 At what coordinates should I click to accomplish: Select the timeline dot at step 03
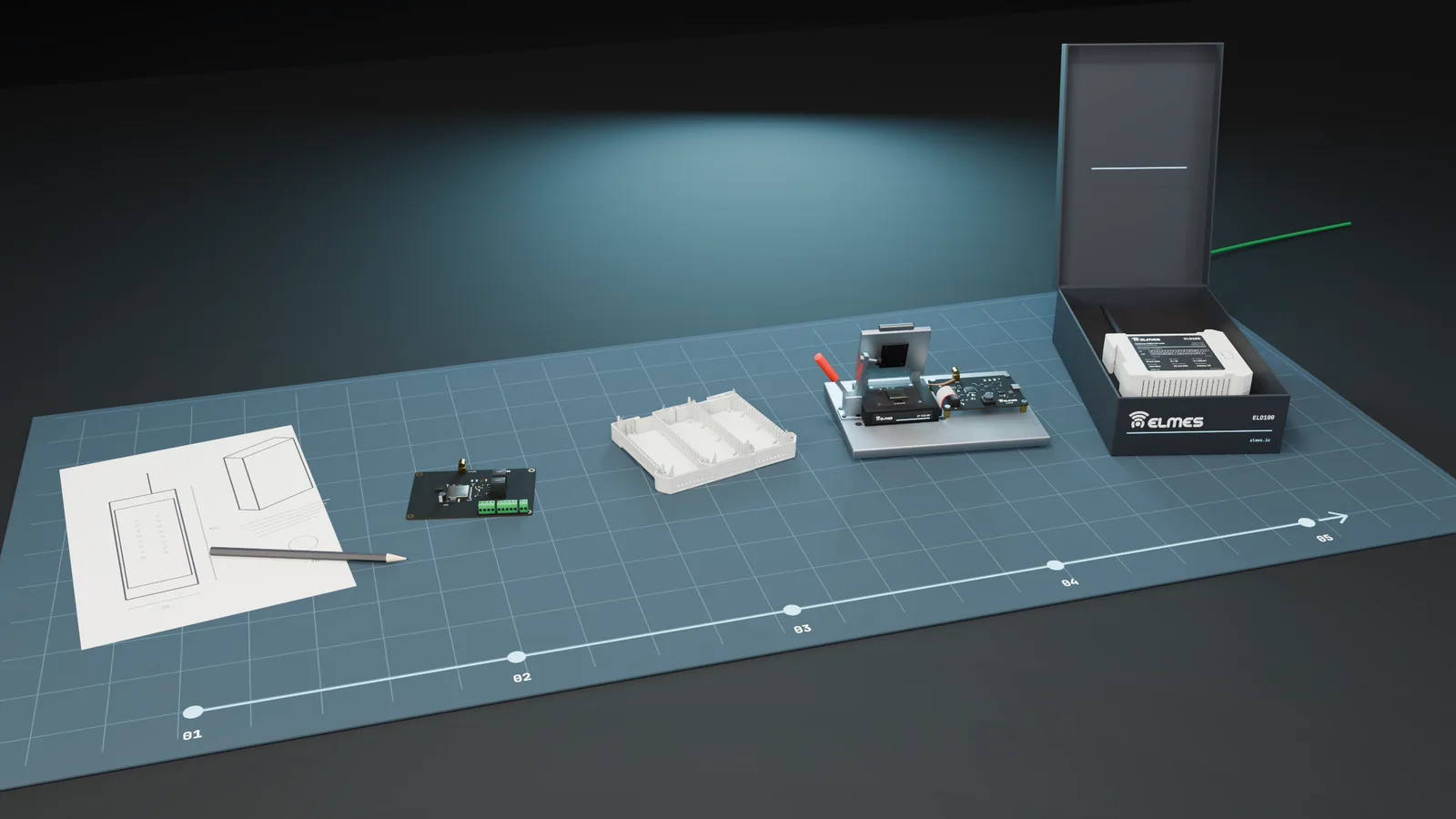[x=793, y=610]
